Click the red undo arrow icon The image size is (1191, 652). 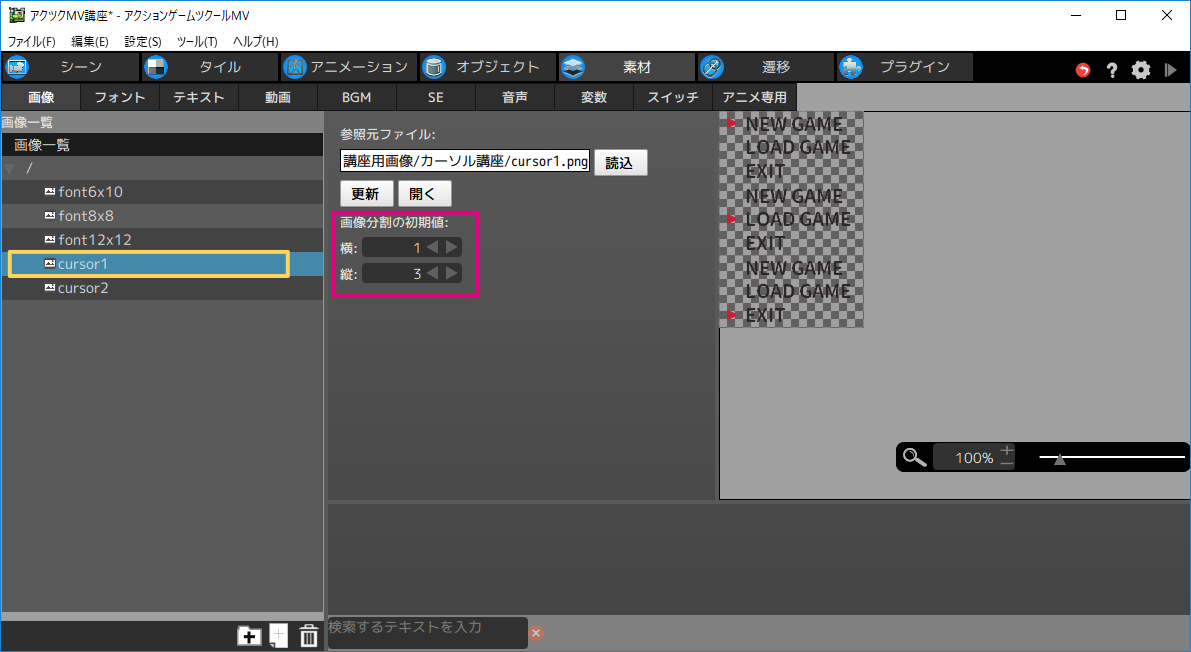pyautogui.click(x=1083, y=70)
